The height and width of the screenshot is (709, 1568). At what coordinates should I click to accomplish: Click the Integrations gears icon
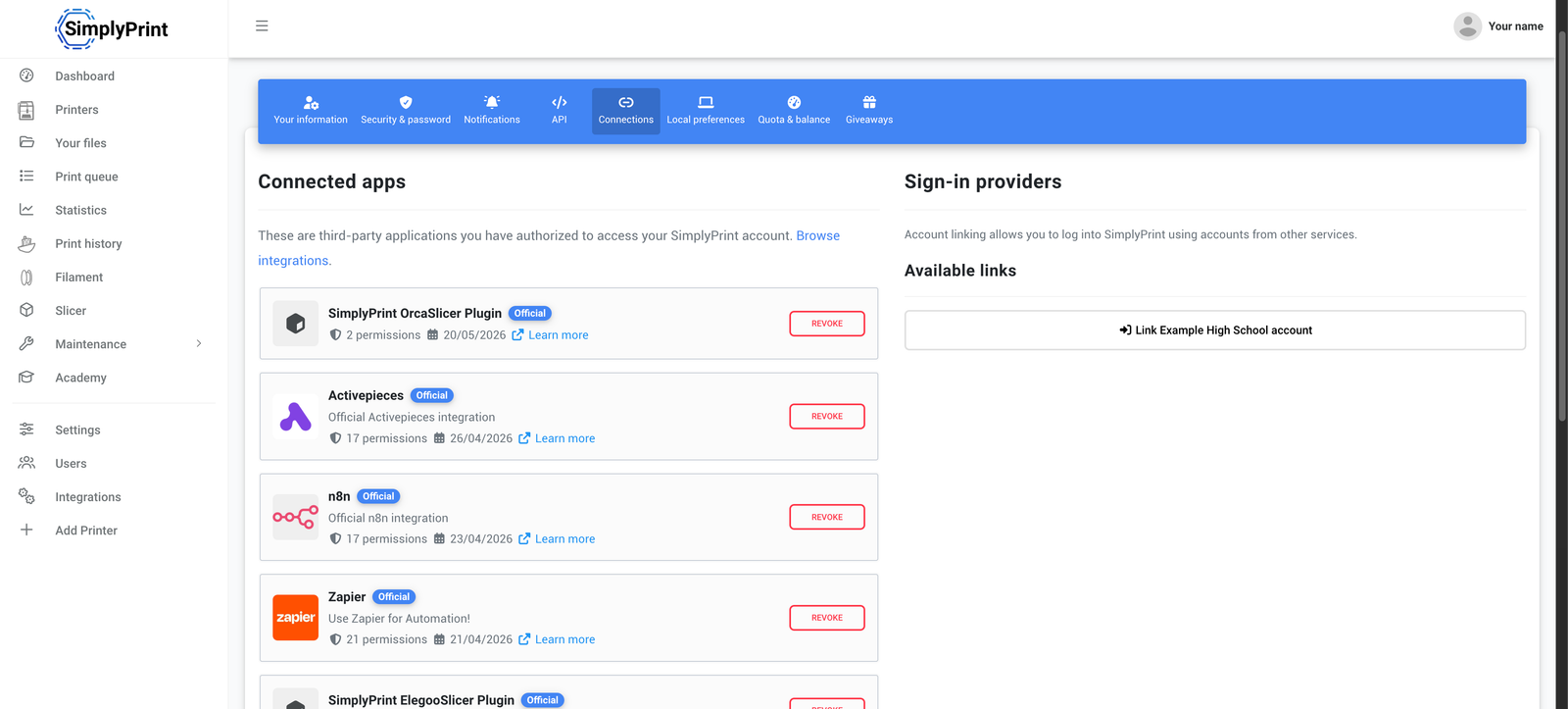tap(26, 497)
